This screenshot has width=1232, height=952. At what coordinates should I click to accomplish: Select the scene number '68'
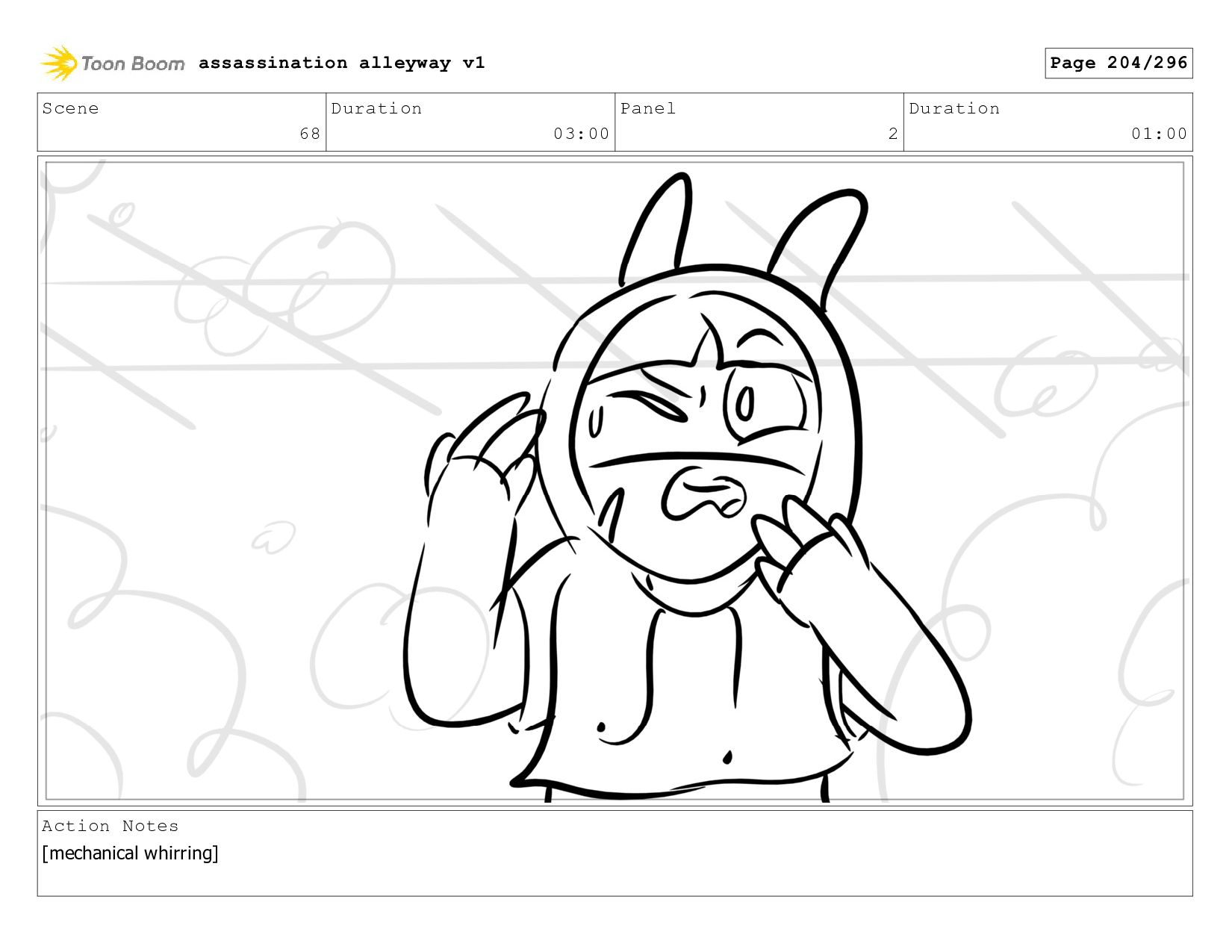310,134
